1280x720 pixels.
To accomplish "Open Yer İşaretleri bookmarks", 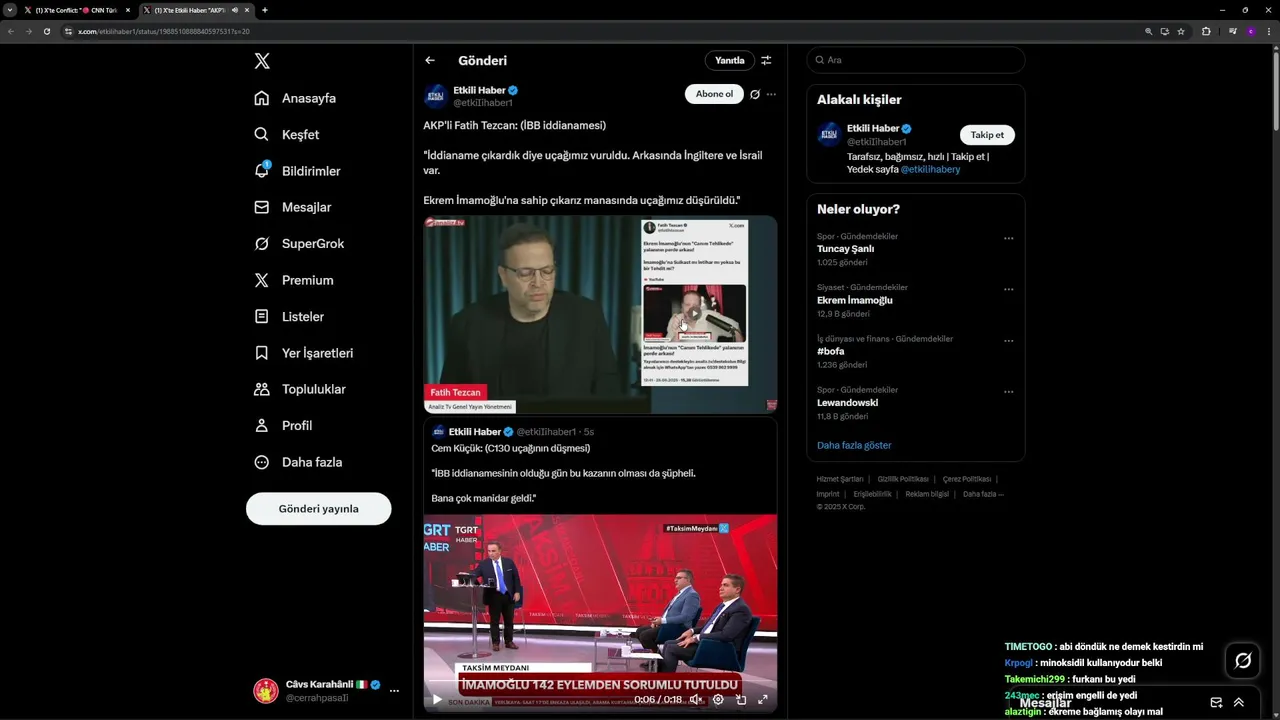I will point(303,353).
